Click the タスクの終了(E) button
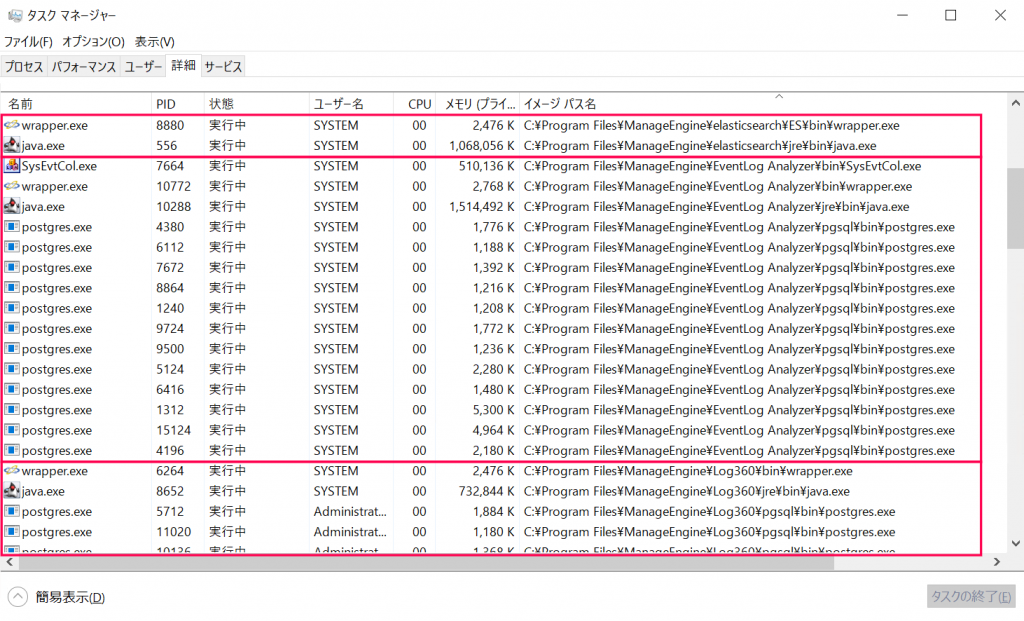The width and height of the screenshot is (1024, 621). coord(971,596)
